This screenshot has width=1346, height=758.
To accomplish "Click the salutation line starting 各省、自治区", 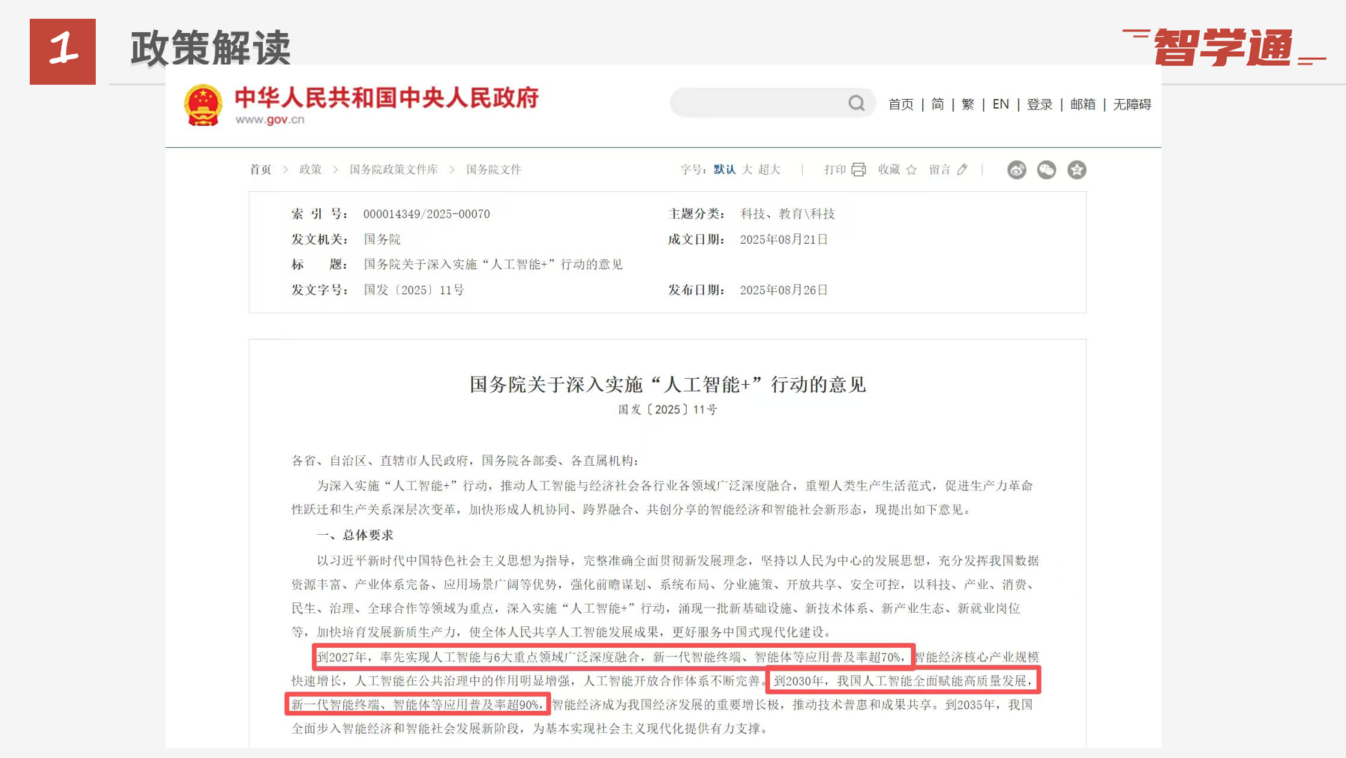I will (465, 461).
